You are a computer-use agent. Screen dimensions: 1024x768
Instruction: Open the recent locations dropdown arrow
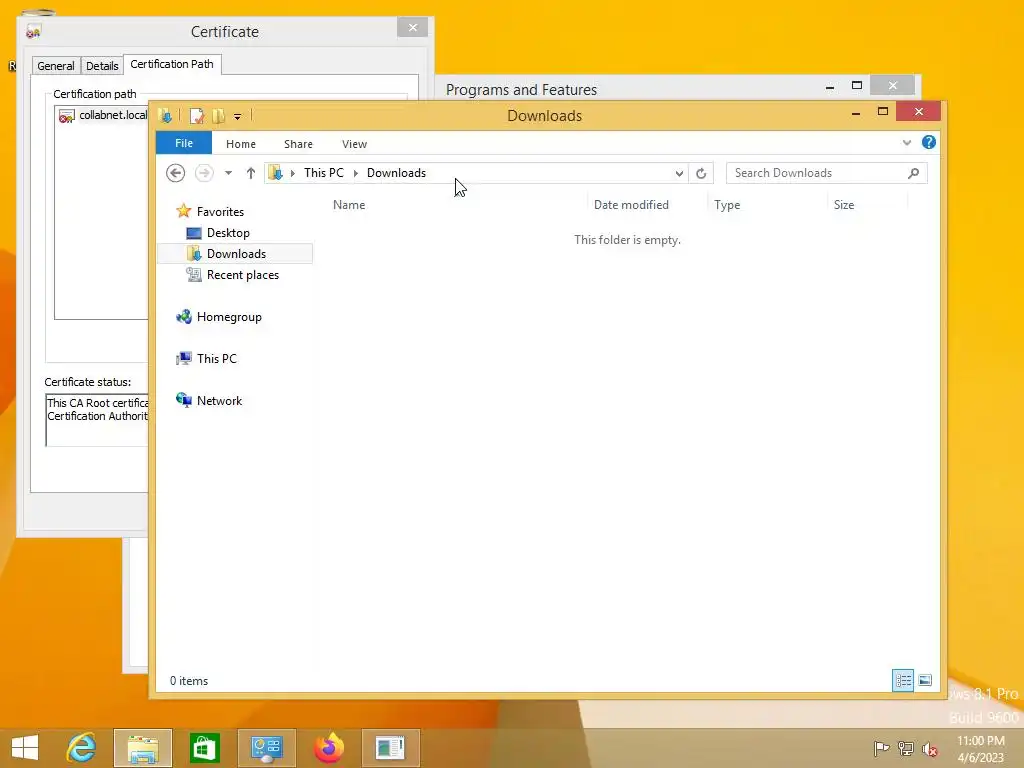[229, 173]
